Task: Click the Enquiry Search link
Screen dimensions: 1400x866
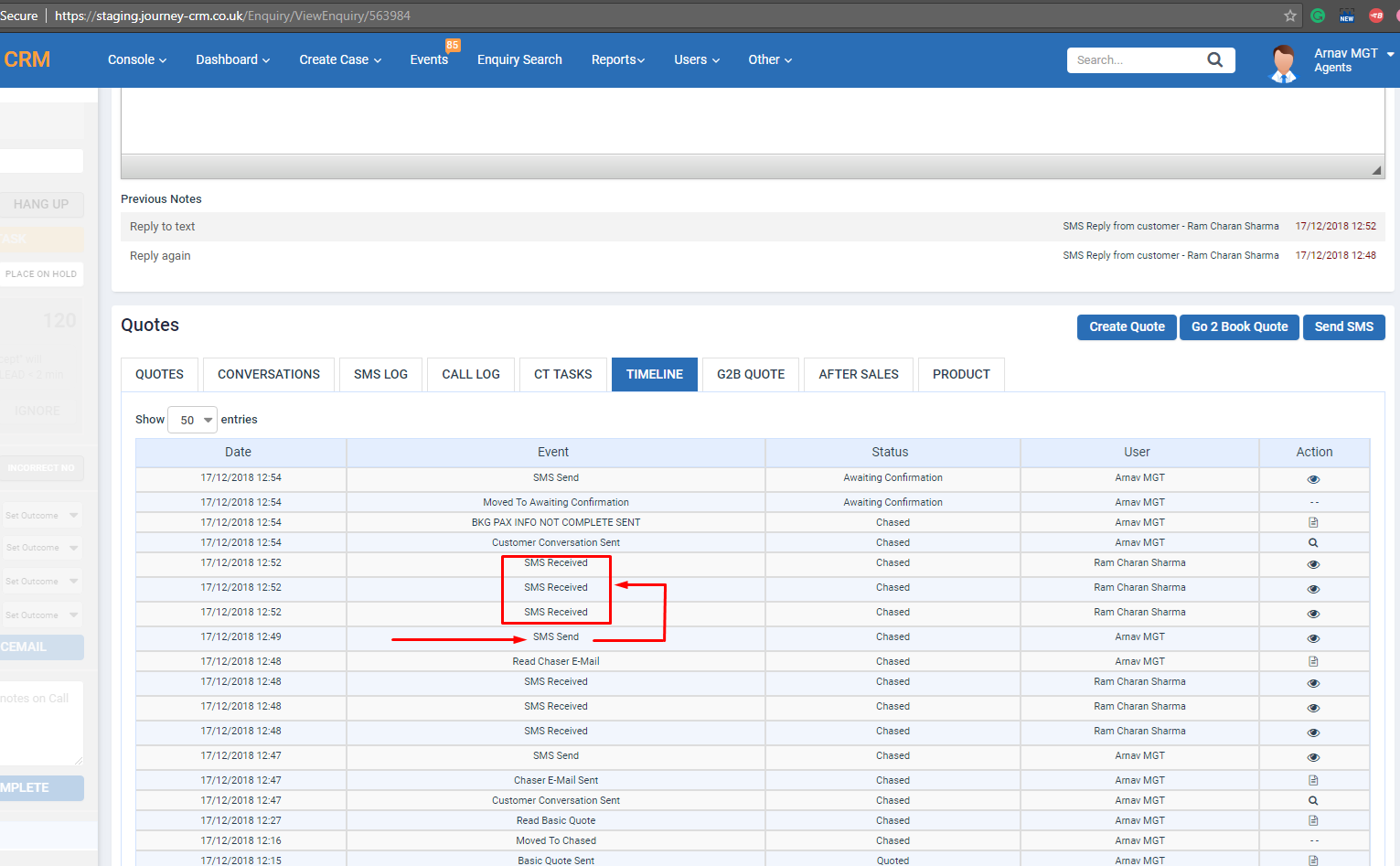Action: [x=519, y=59]
